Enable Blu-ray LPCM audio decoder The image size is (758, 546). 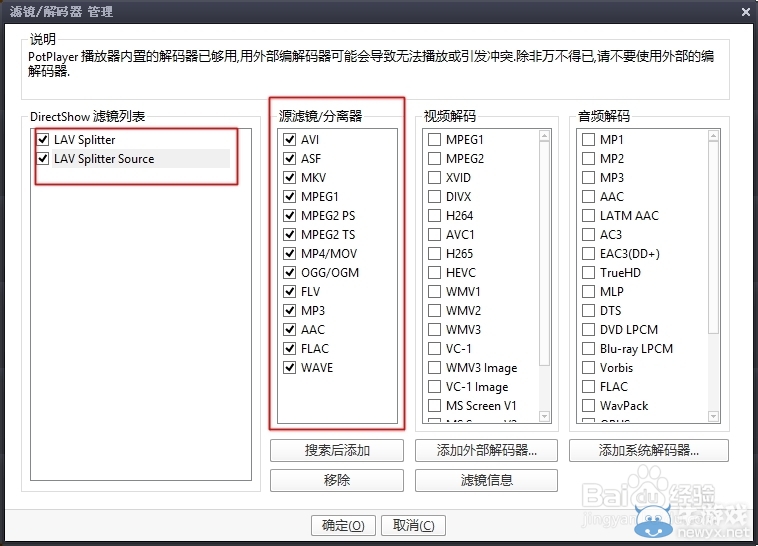588,349
